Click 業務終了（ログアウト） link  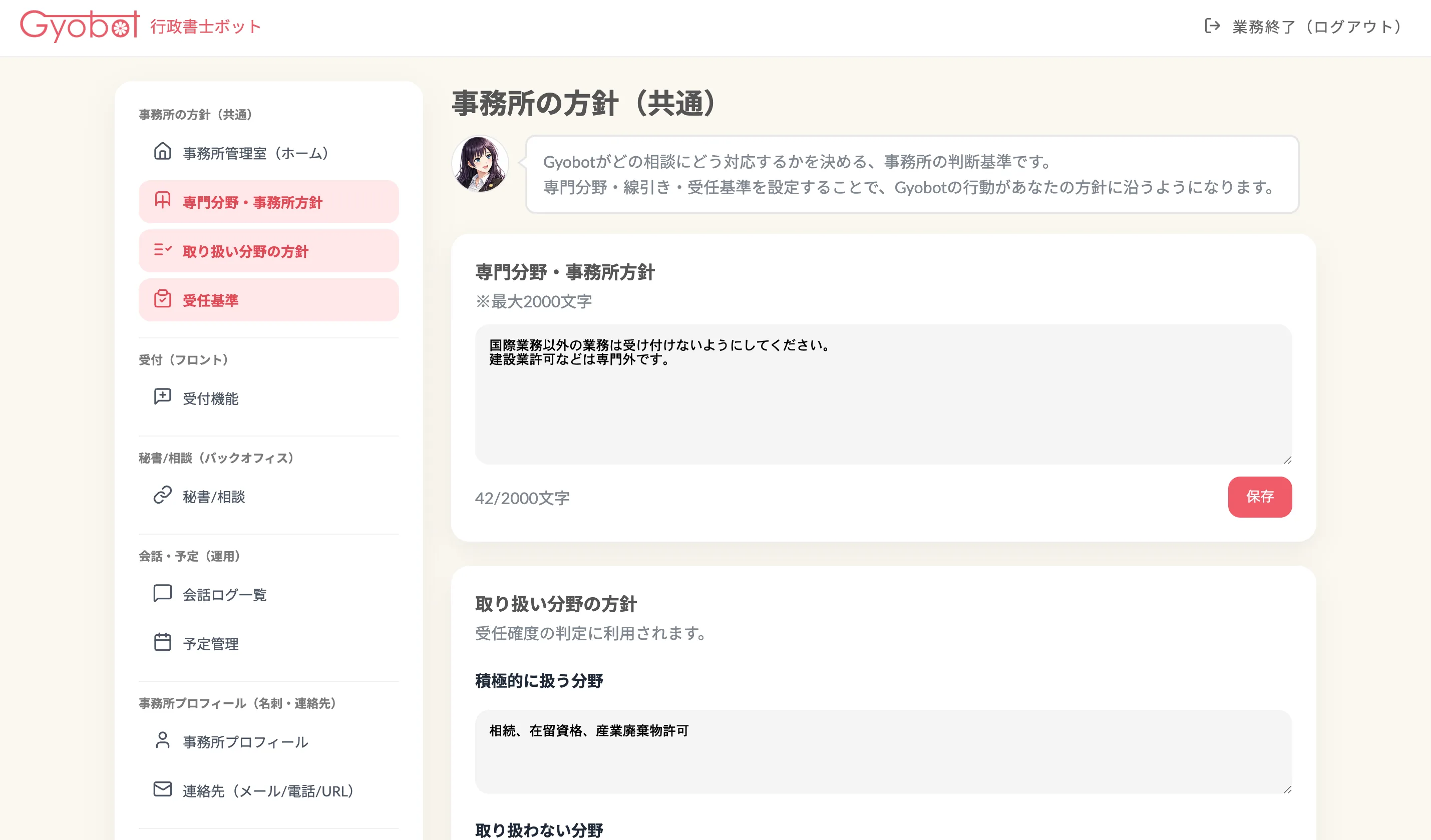click(x=1316, y=27)
